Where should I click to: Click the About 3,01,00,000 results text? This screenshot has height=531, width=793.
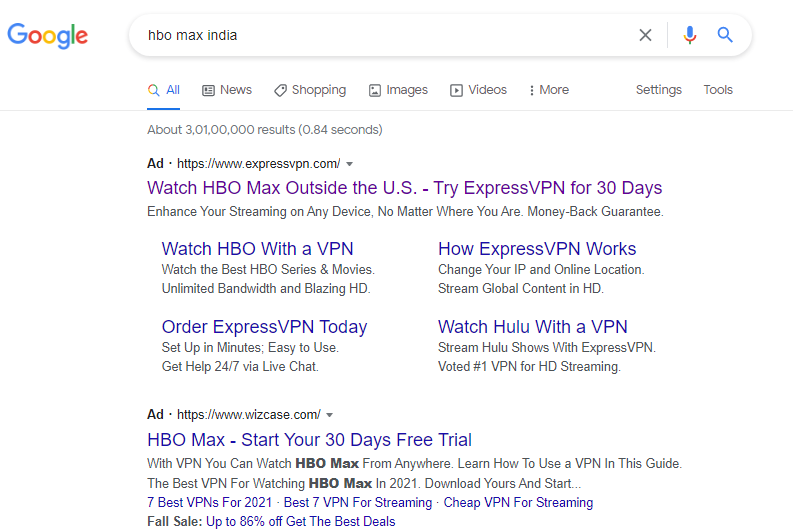click(x=265, y=130)
